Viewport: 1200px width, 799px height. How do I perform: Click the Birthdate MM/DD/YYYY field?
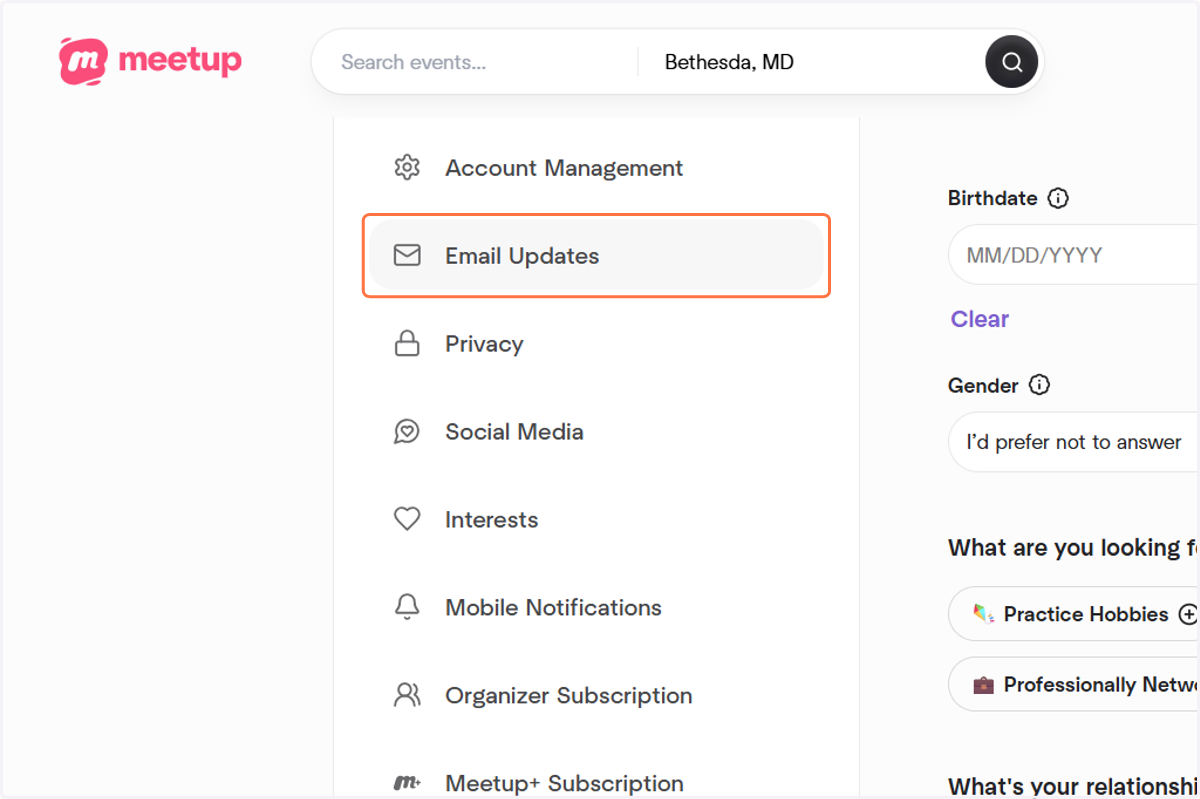[1074, 255]
